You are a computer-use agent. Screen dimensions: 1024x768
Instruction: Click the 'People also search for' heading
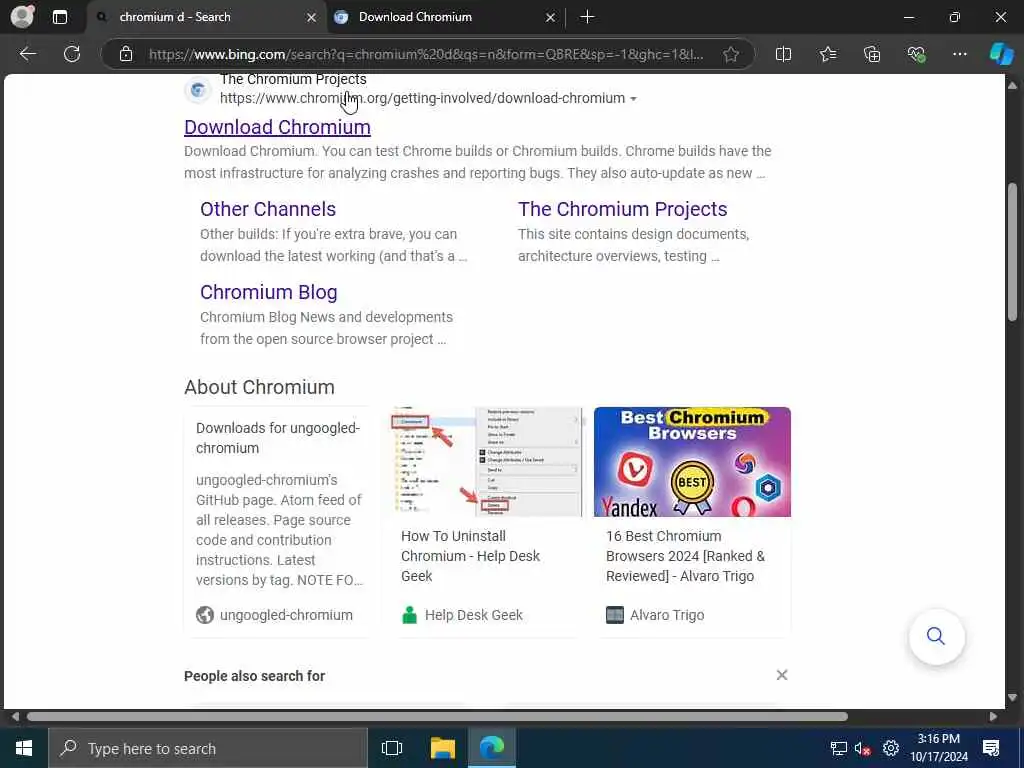[x=255, y=676]
